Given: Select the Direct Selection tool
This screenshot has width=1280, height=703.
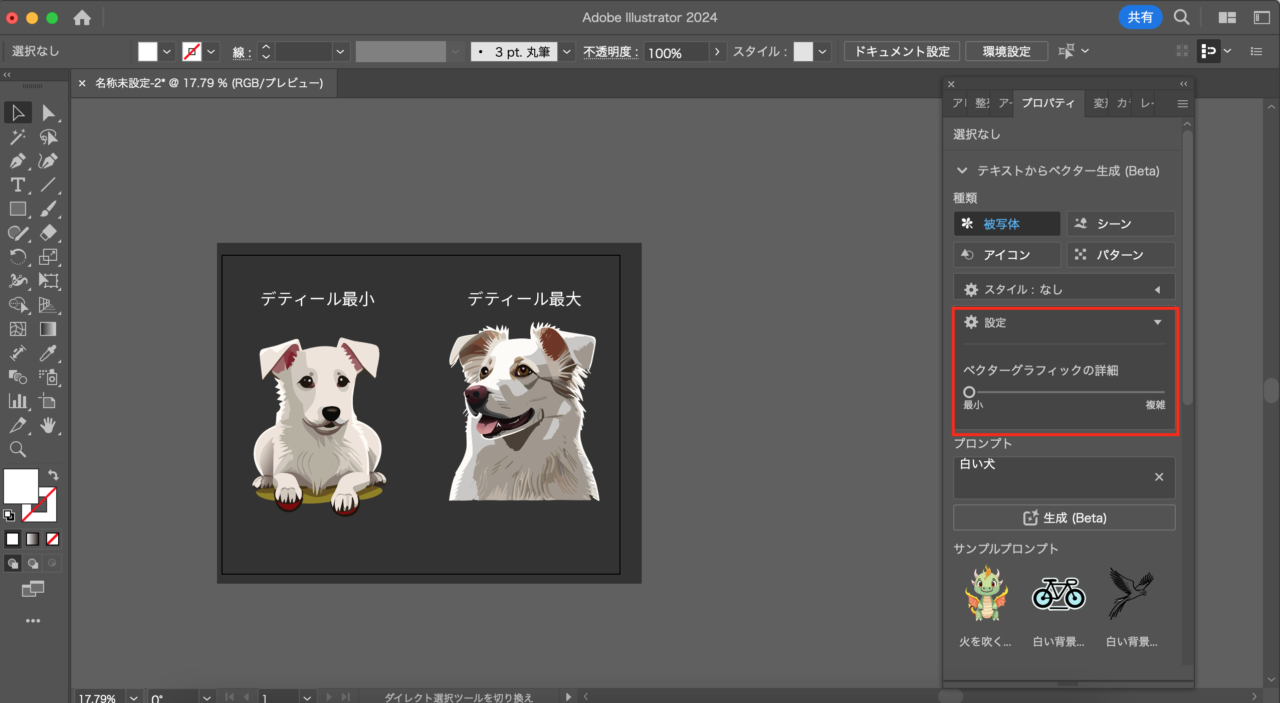Looking at the screenshot, I should coord(48,113).
